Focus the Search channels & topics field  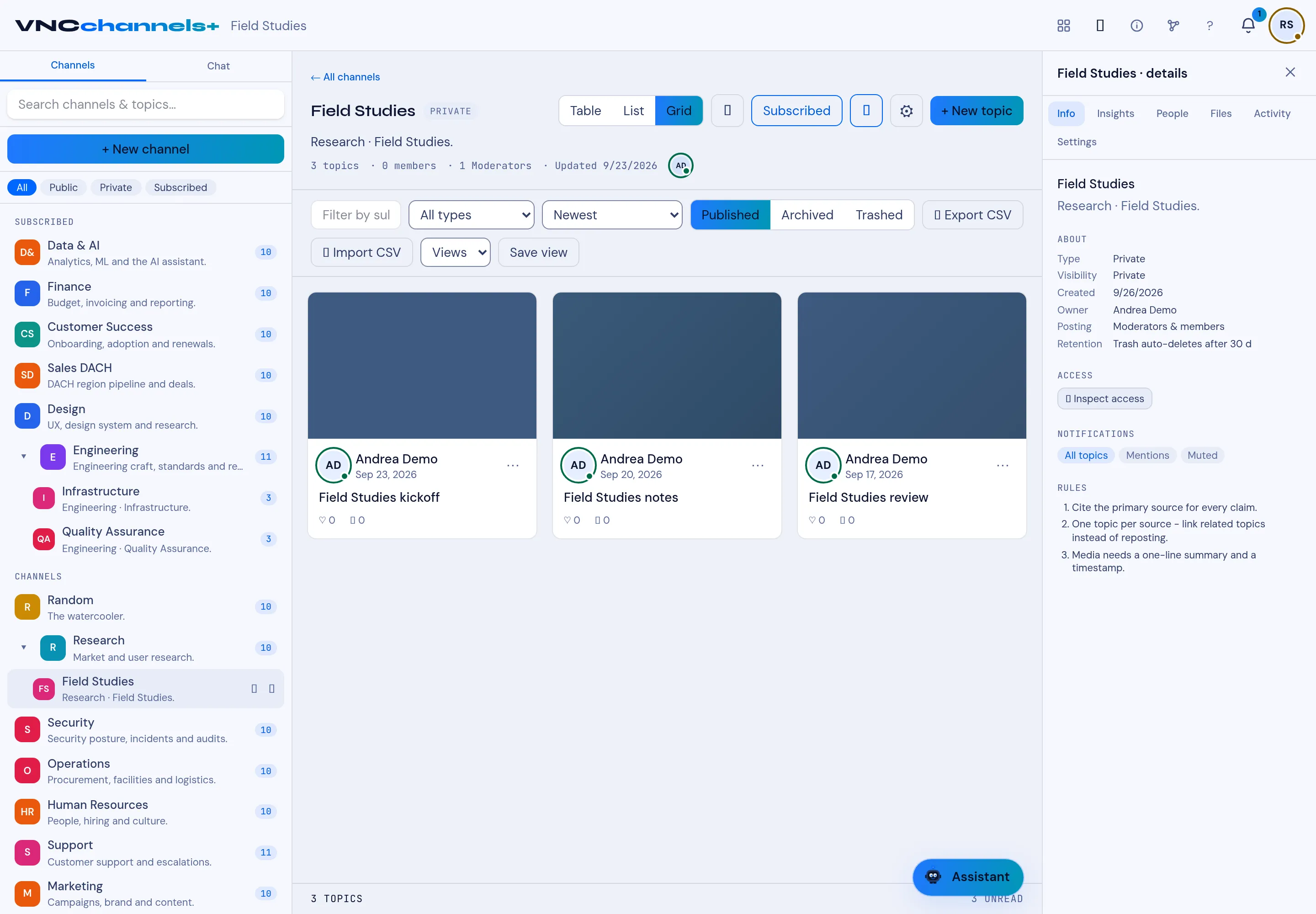click(145, 104)
